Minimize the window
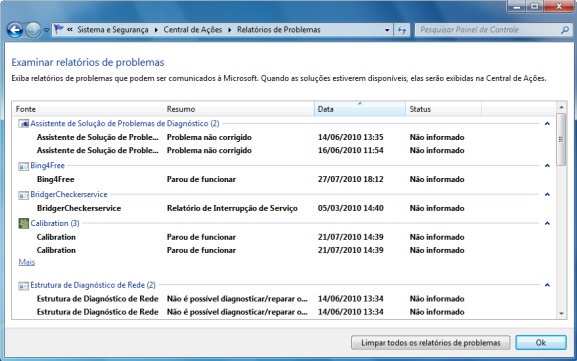 (517, 7)
